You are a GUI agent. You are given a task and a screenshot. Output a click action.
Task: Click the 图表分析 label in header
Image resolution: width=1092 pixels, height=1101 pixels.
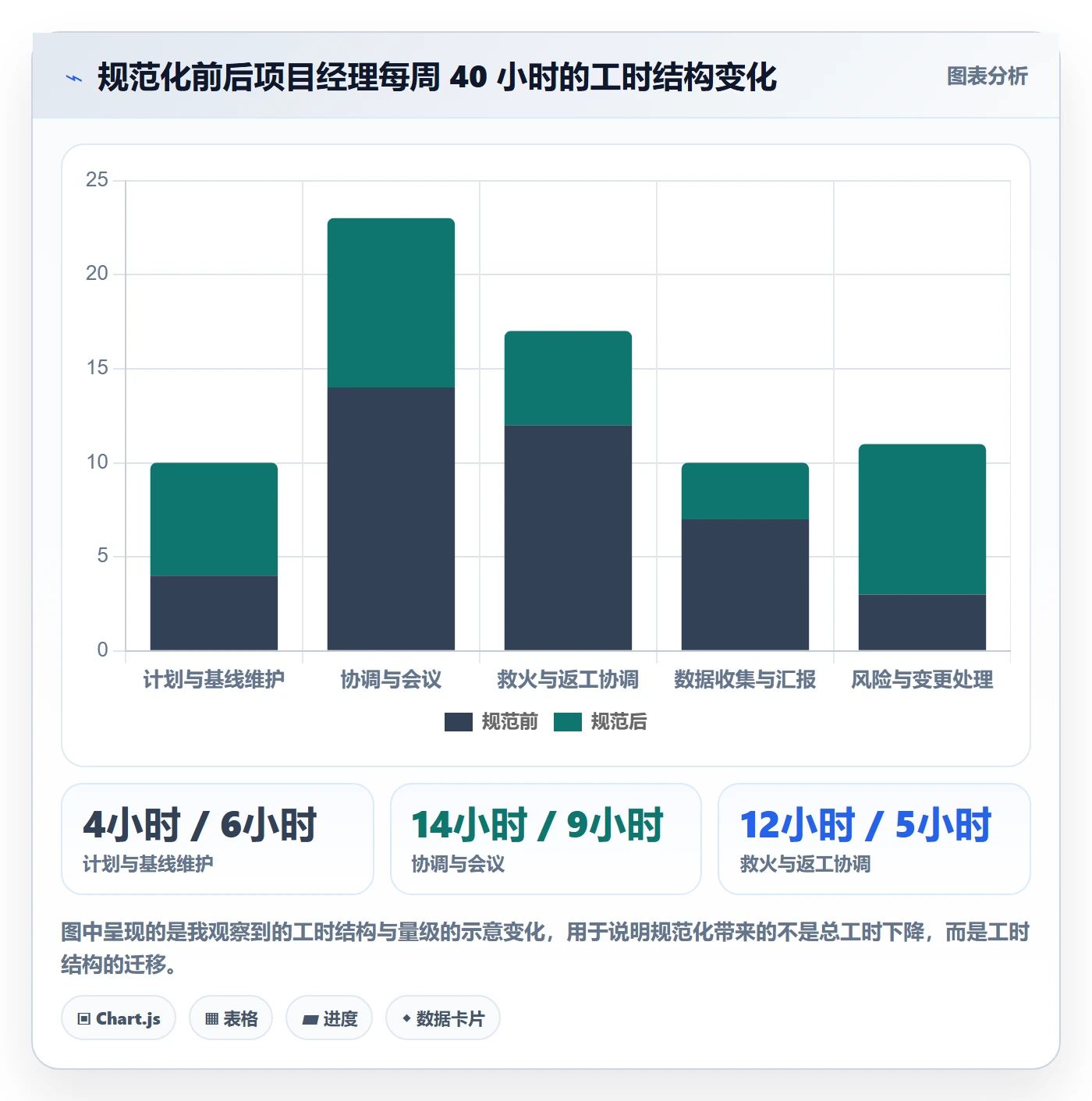(987, 76)
